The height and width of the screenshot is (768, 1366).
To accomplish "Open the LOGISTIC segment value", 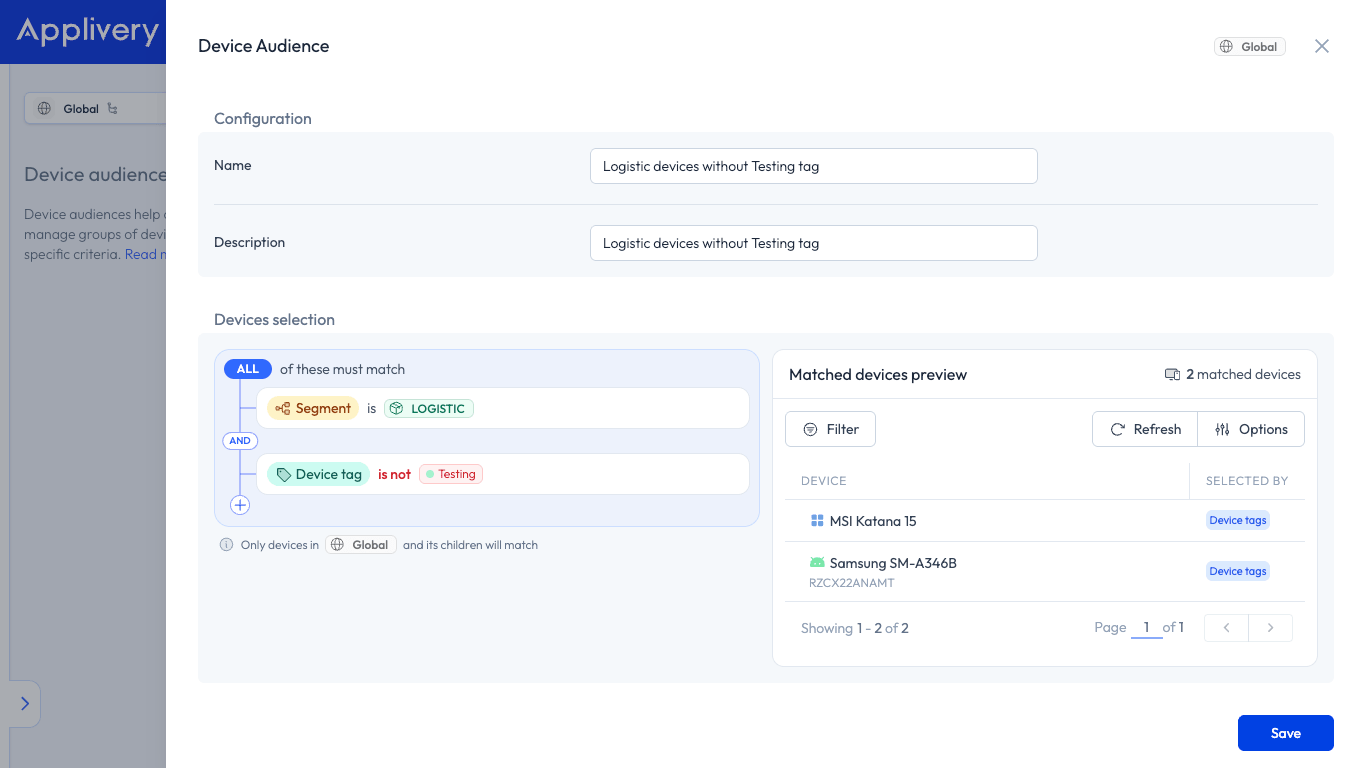I will point(429,408).
